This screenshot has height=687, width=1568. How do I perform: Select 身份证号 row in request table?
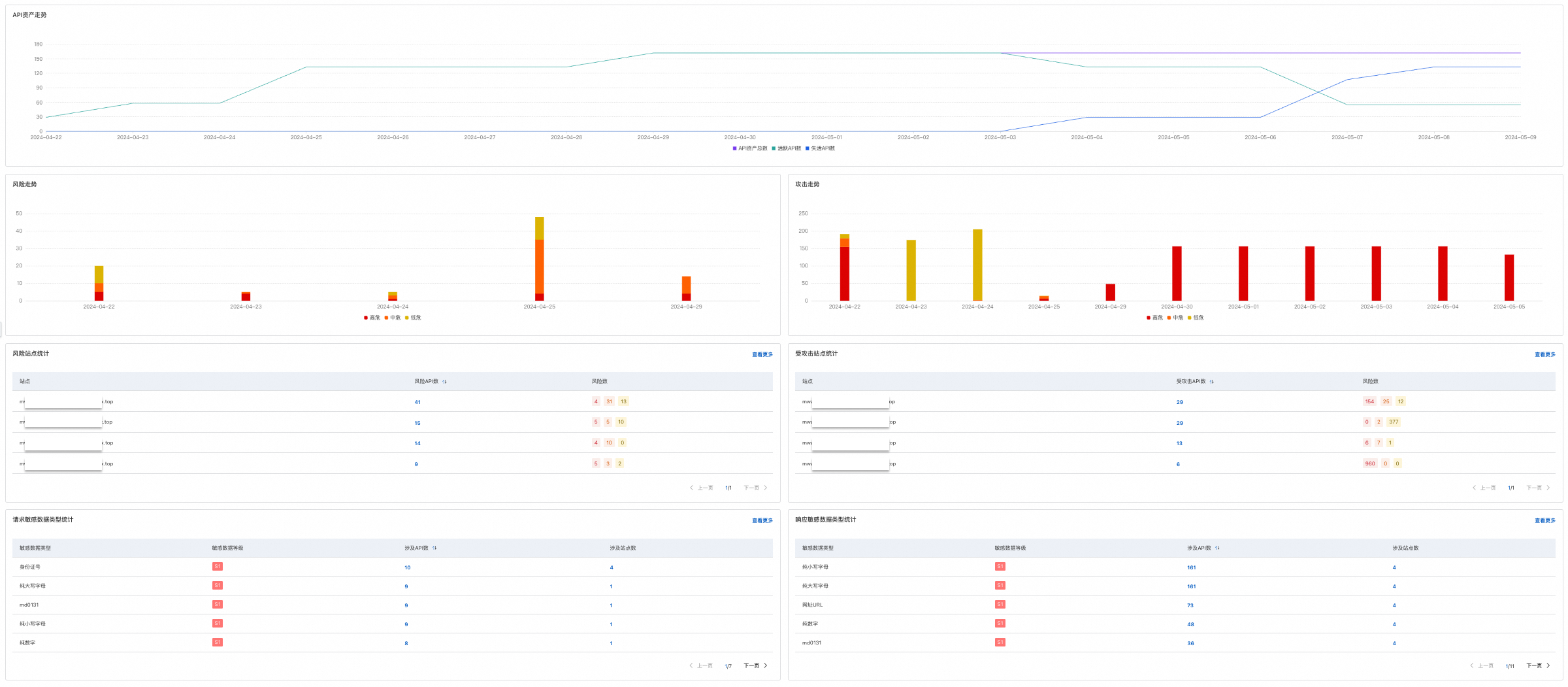pyautogui.click(x=392, y=567)
